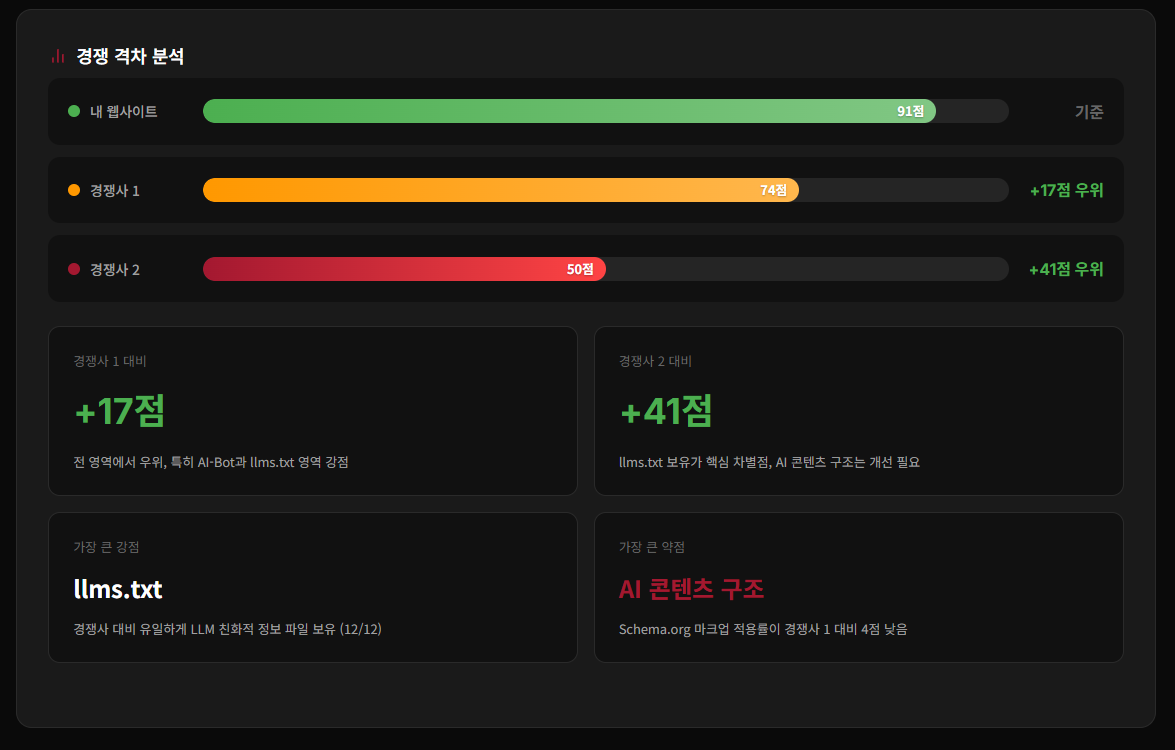The height and width of the screenshot is (750, 1175).
Task: Click the 74점 score label
Action: 773,190
